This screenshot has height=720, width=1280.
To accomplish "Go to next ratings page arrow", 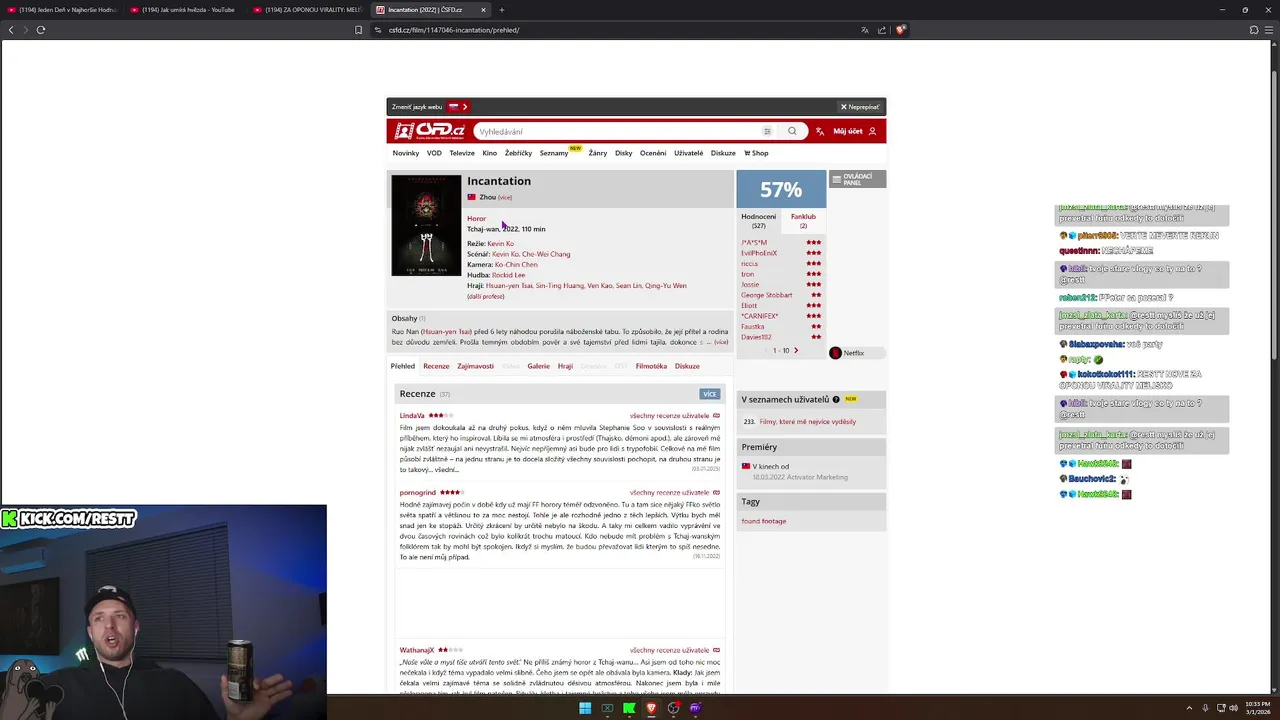I will point(796,351).
